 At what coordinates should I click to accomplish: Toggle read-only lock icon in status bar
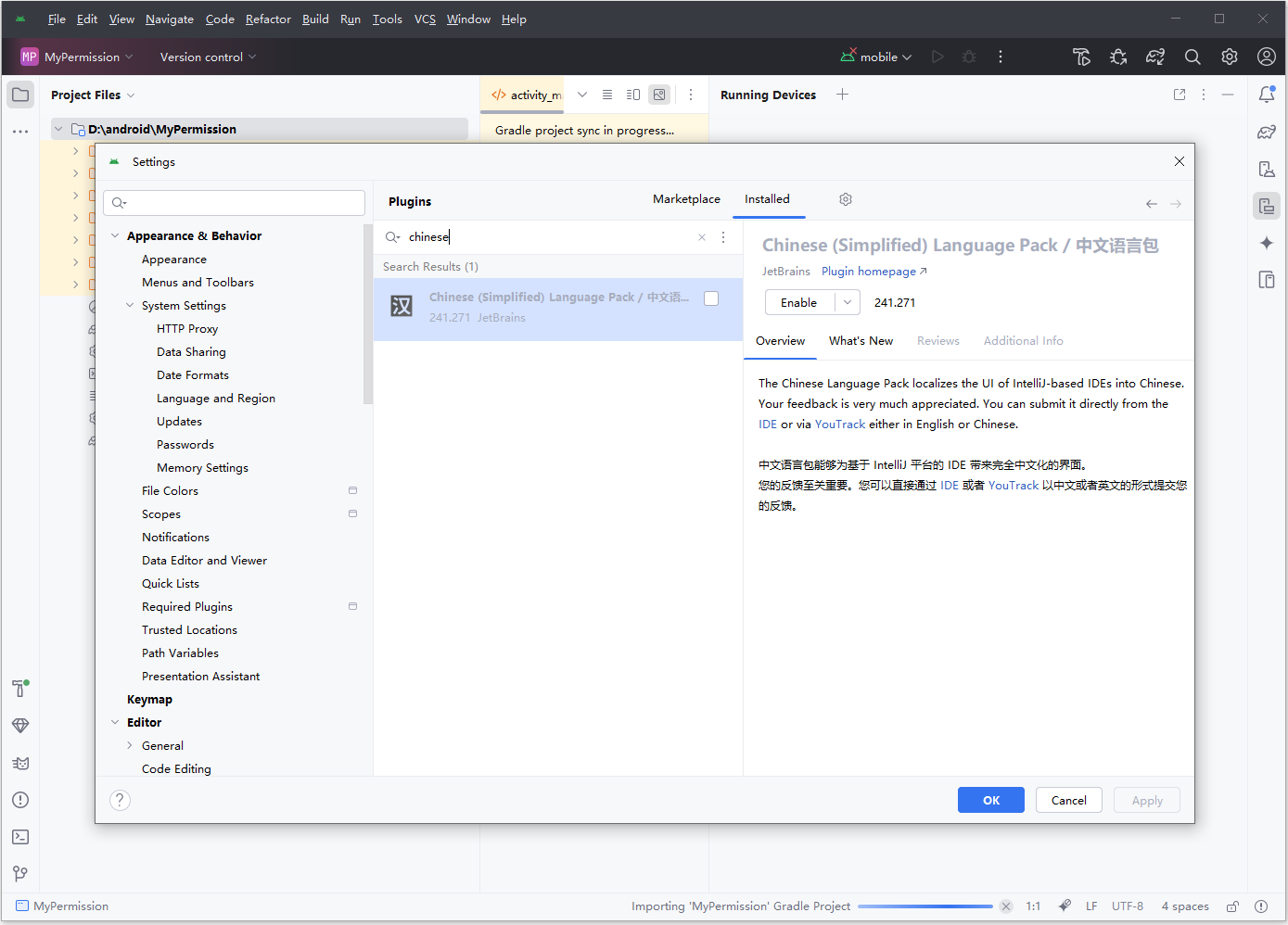pyautogui.click(x=1232, y=906)
